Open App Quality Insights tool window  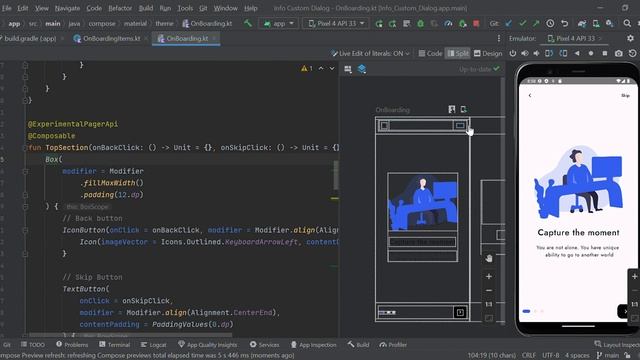click(208, 345)
